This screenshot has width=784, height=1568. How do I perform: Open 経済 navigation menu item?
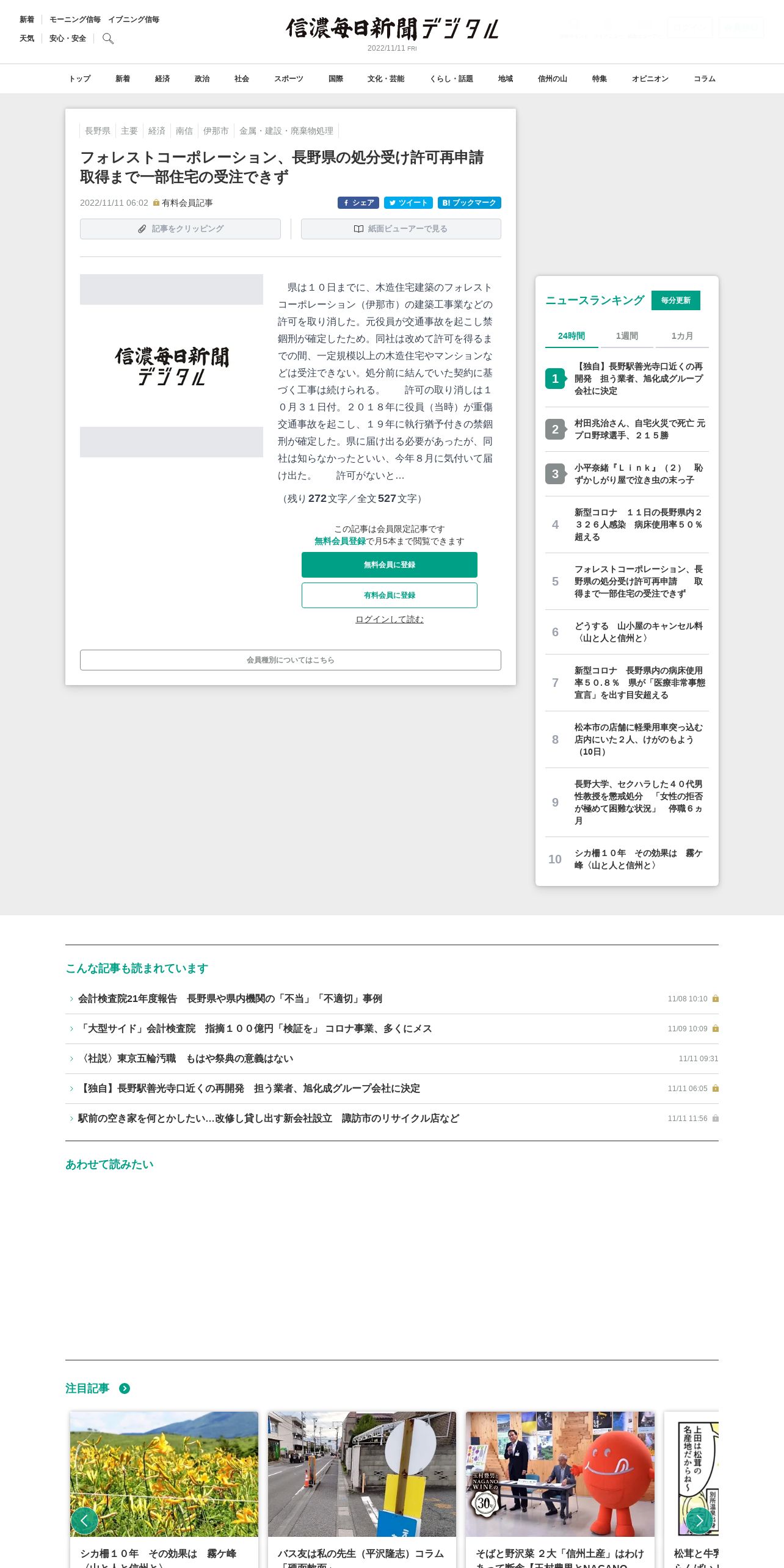pyautogui.click(x=162, y=79)
